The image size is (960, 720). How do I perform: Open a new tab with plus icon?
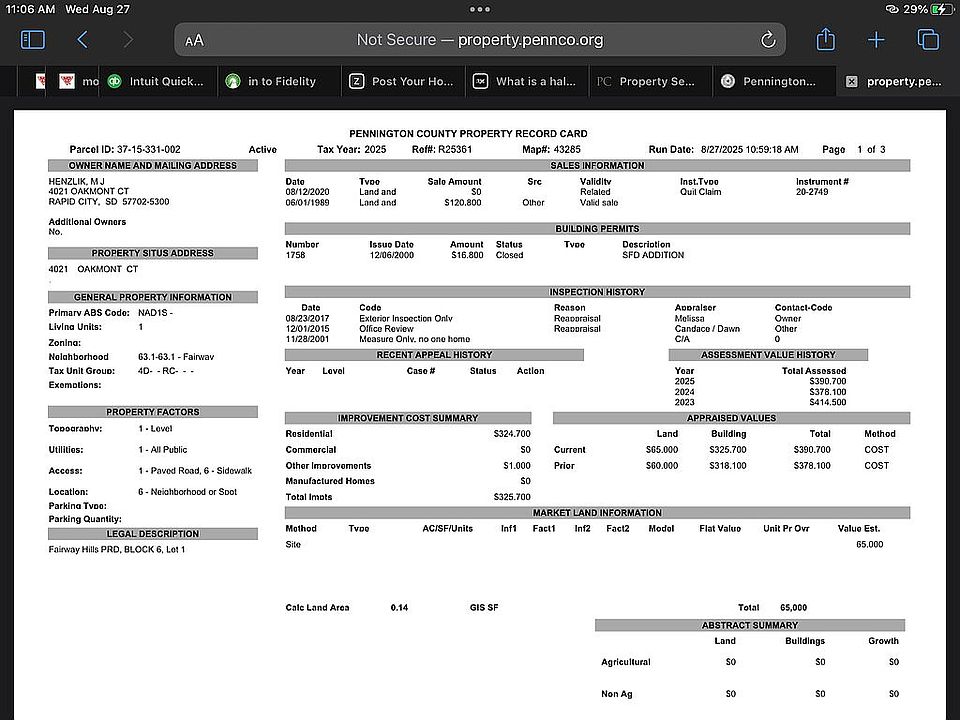coord(876,40)
